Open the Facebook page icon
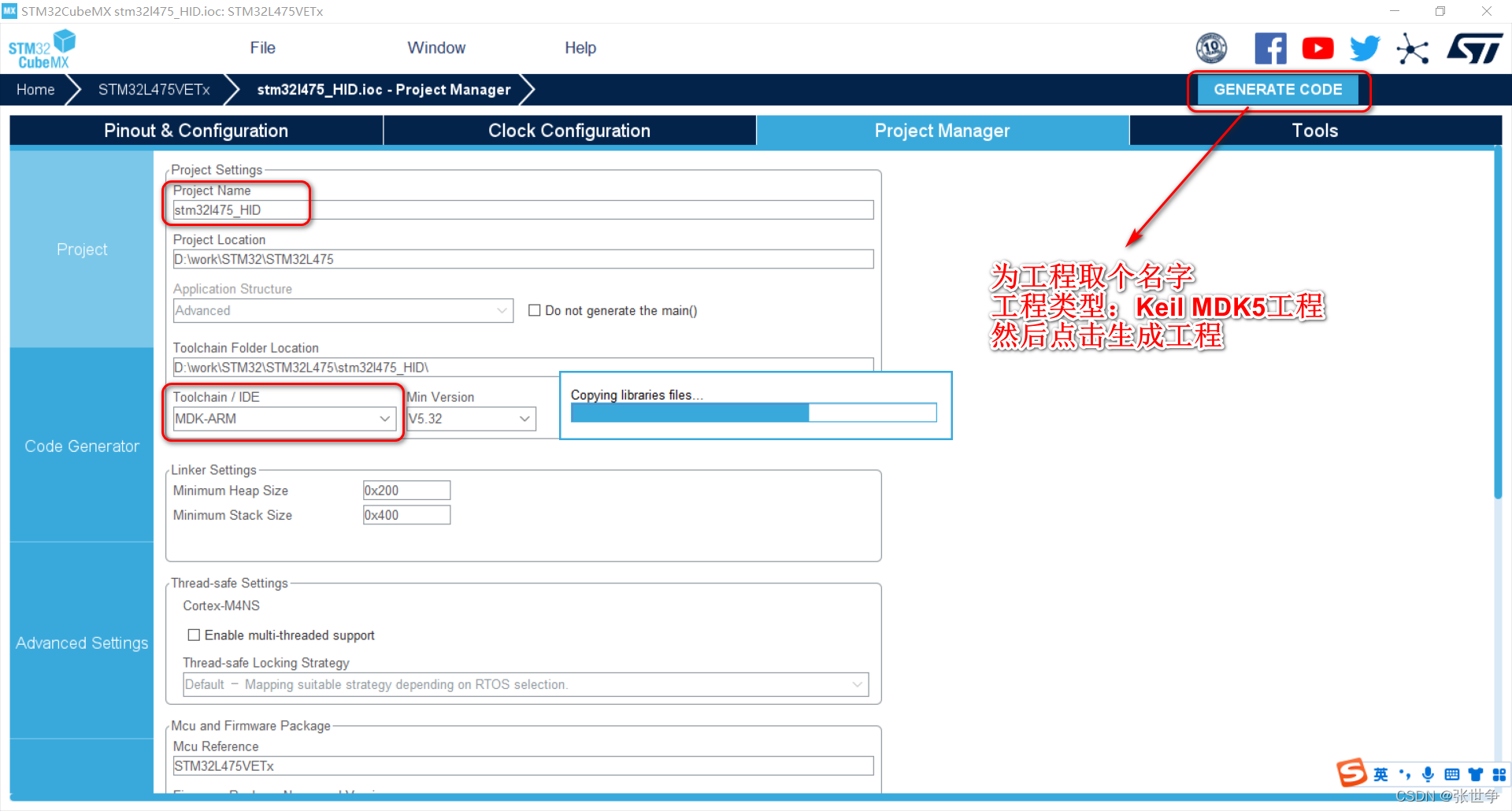The height and width of the screenshot is (811, 1512). tap(1270, 49)
